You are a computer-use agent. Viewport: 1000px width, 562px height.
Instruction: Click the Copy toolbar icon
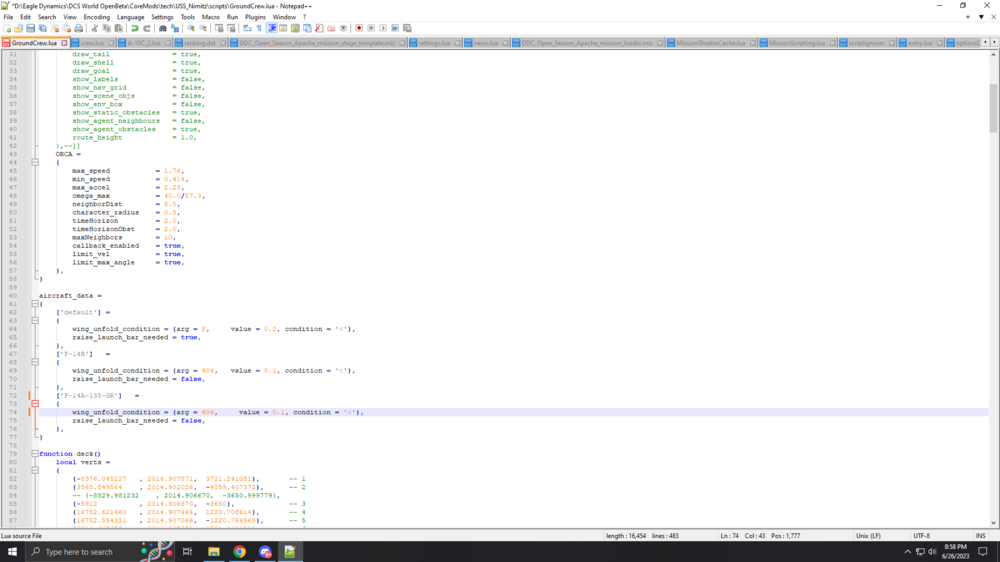[107, 28]
